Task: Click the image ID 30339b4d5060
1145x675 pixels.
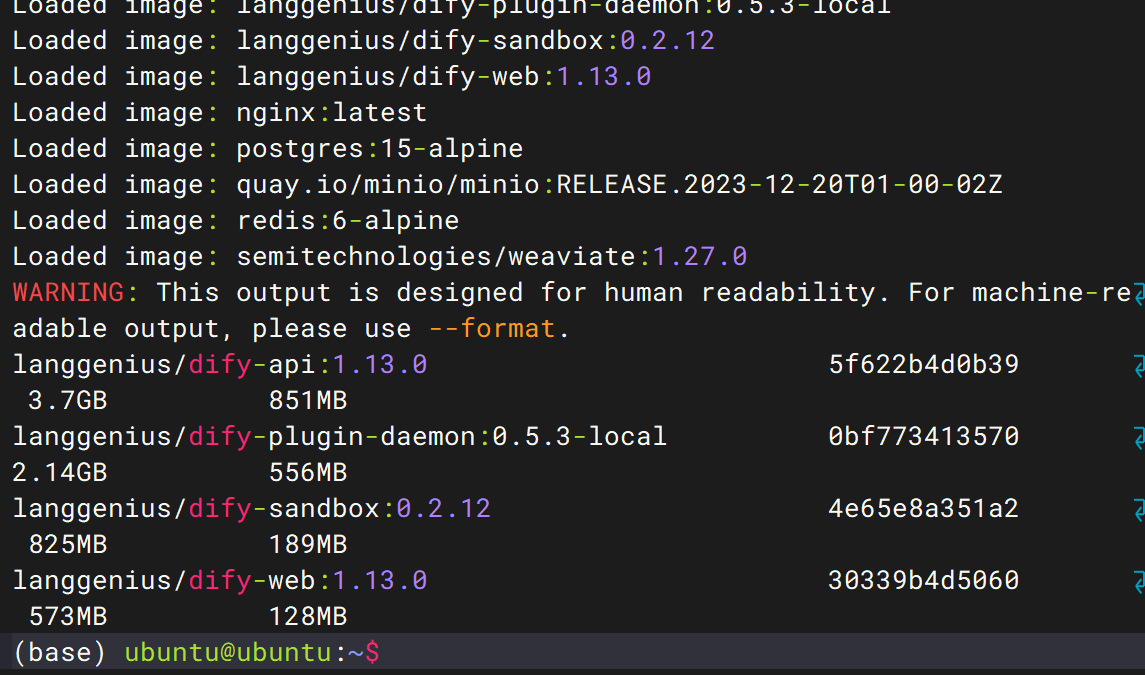Action: pos(924,580)
